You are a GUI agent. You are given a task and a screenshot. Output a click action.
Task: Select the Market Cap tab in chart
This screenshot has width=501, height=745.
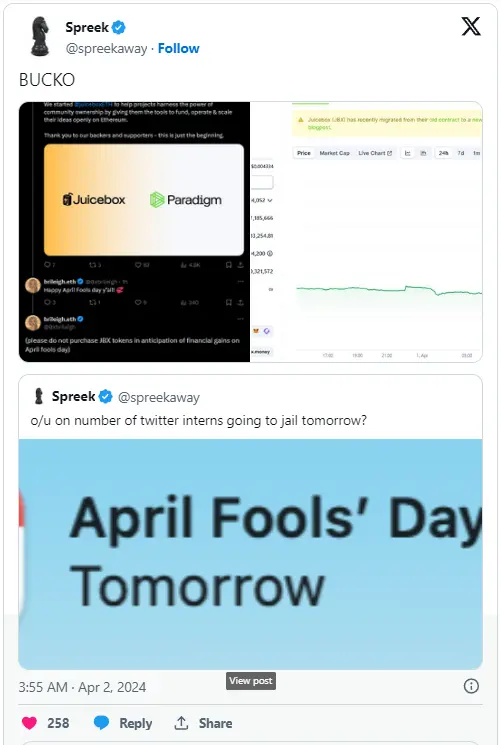pyautogui.click(x=335, y=153)
